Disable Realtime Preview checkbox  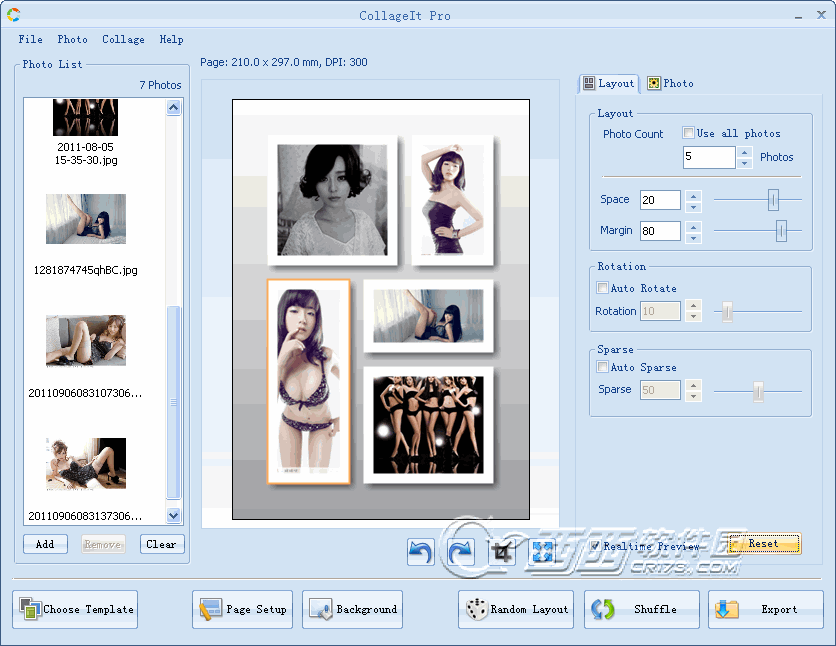(595, 546)
